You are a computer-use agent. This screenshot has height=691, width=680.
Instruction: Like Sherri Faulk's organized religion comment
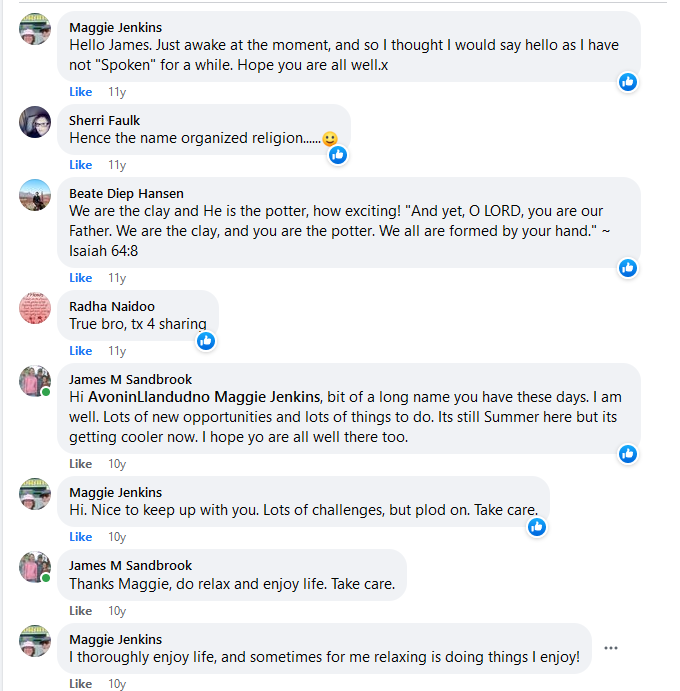click(80, 165)
